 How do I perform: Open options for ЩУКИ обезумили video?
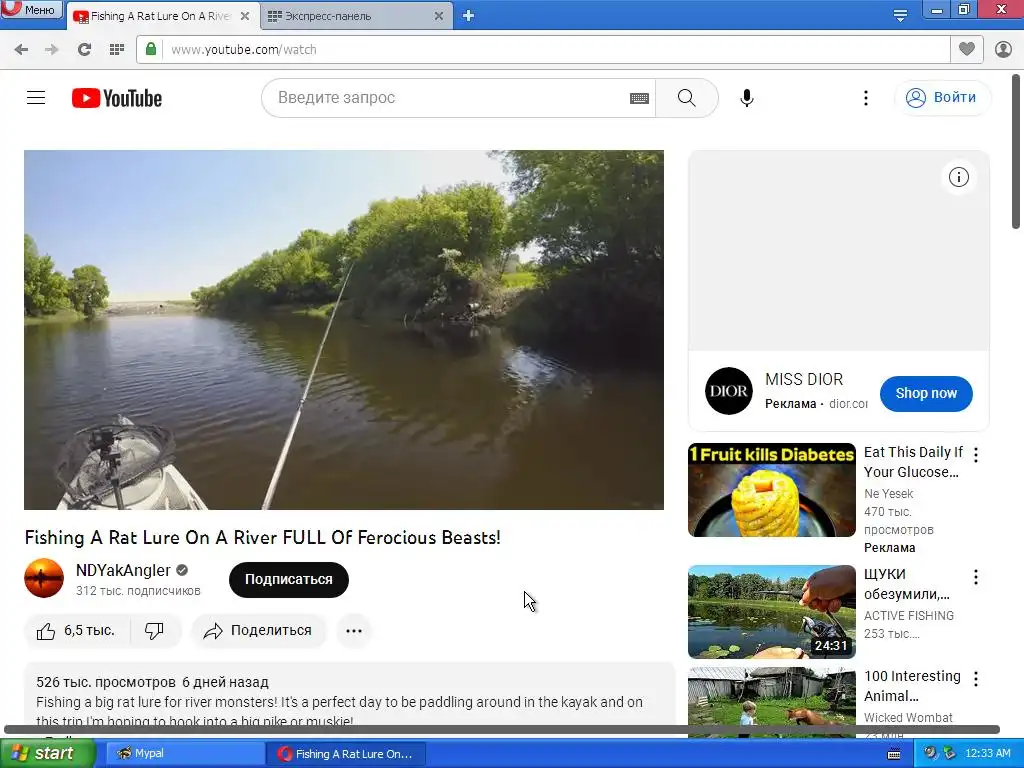[976, 577]
